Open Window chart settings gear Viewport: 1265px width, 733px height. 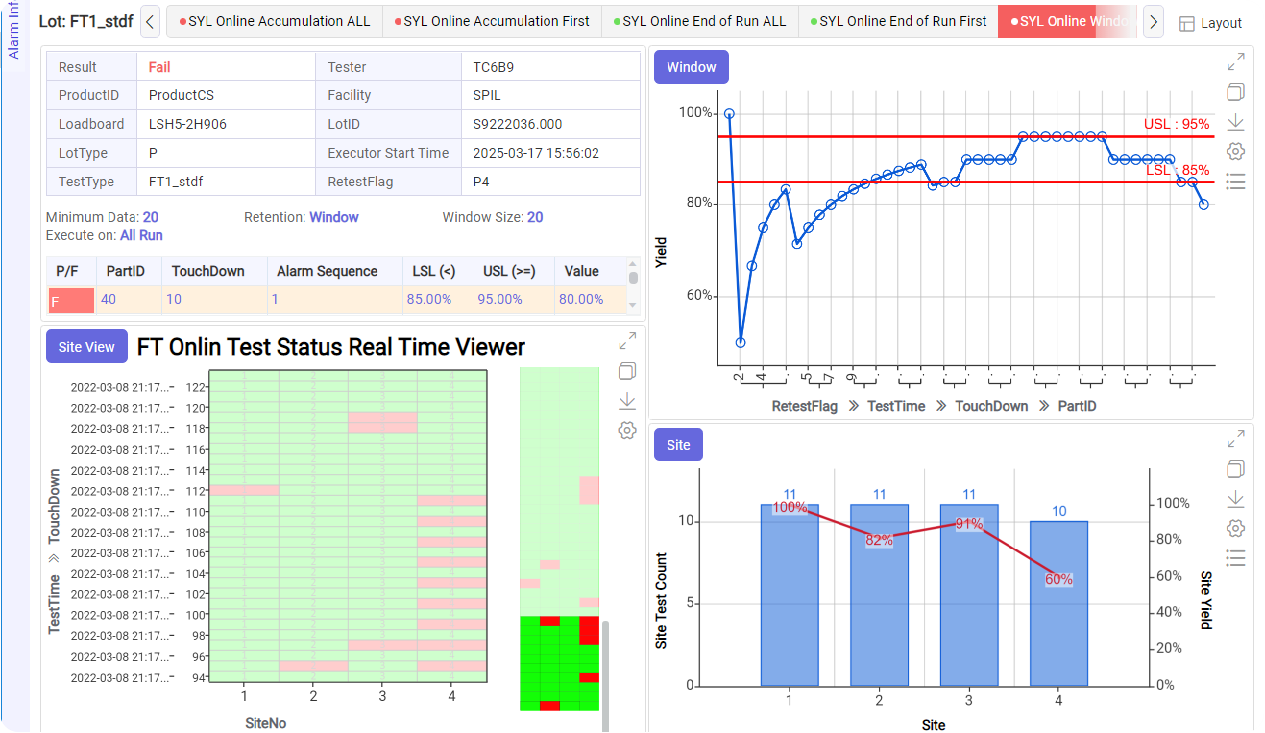pos(1236,151)
